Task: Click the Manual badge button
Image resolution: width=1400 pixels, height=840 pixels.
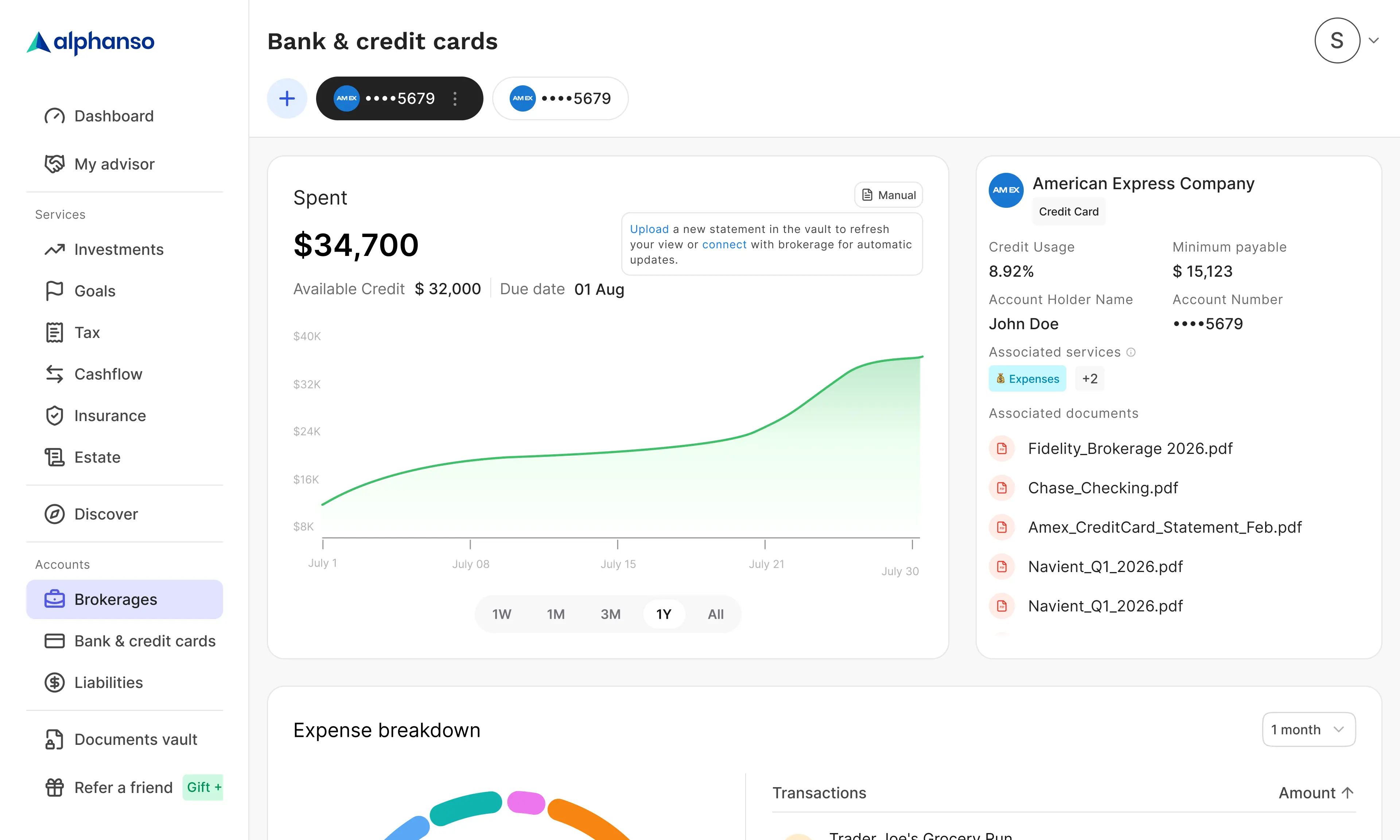Action: tap(888, 195)
